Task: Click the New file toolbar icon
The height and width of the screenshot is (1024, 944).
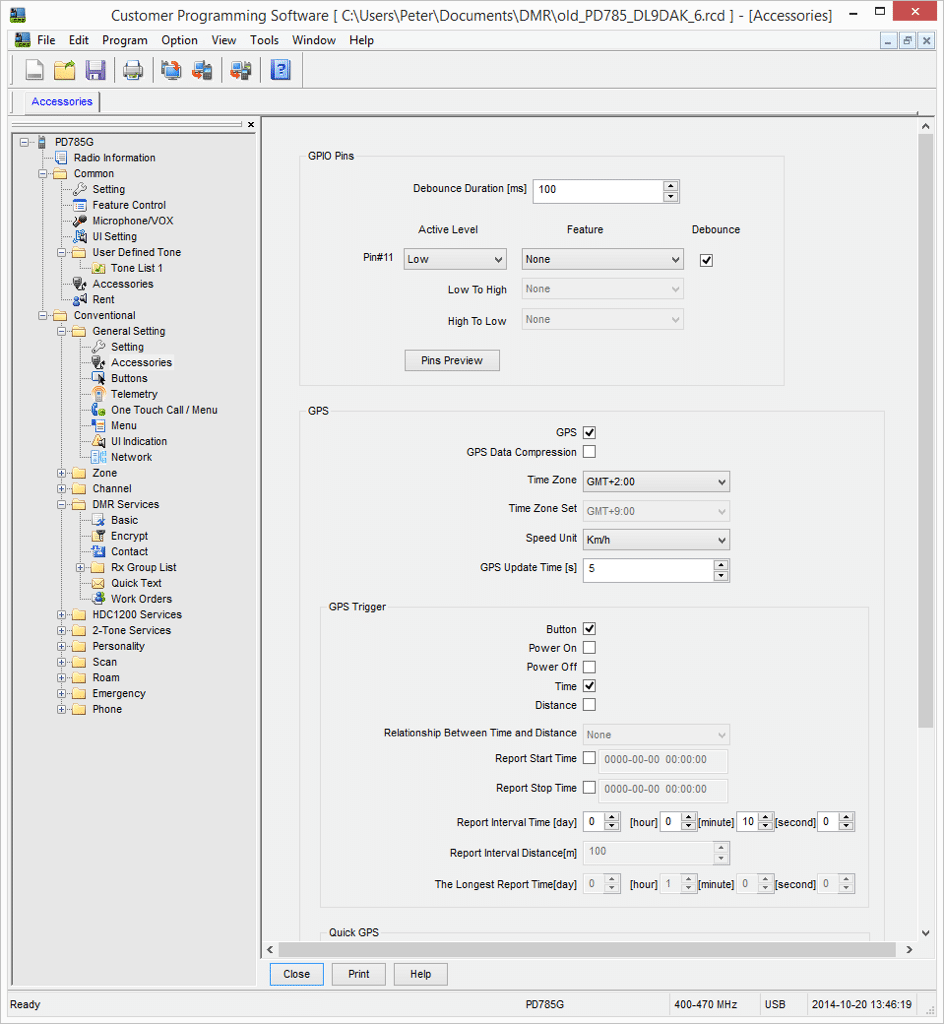Action: coord(34,70)
